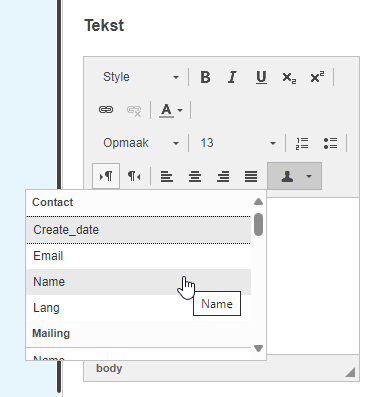
Task: Set text direction right to left
Action: (x=134, y=176)
